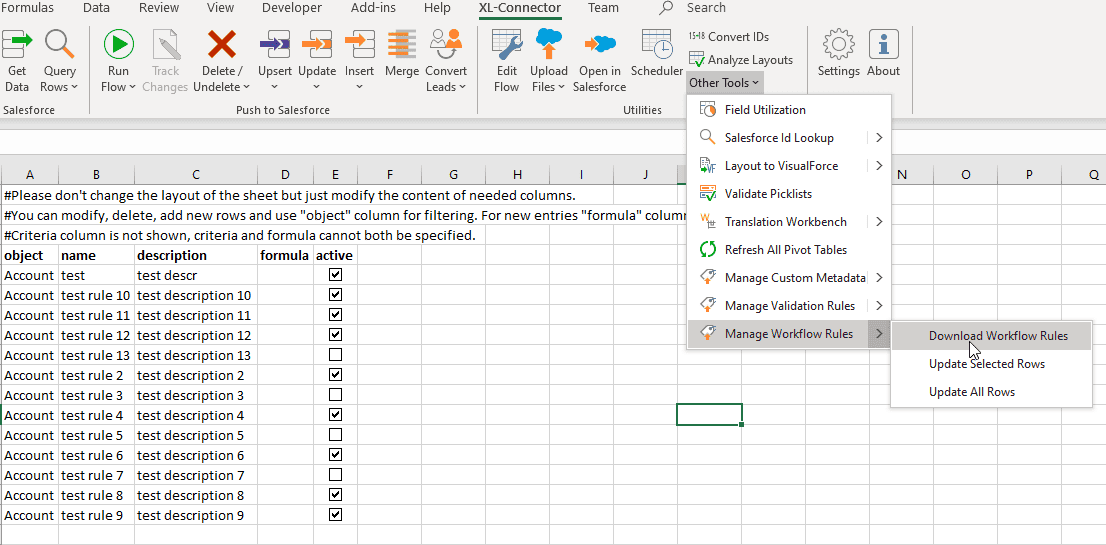
Task: Tick active checkbox for test rule 13
Action: 336,355
